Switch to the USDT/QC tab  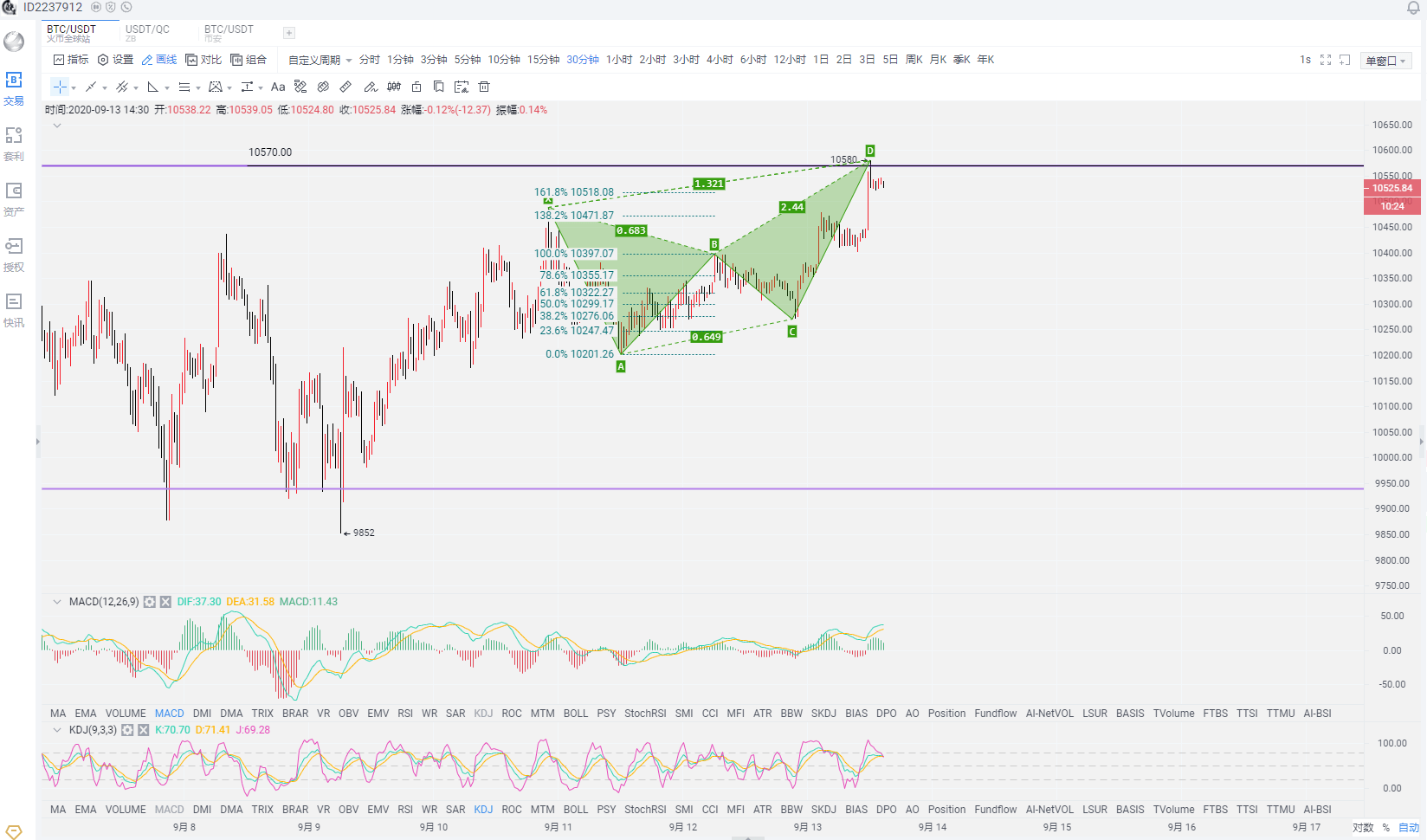(x=147, y=32)
